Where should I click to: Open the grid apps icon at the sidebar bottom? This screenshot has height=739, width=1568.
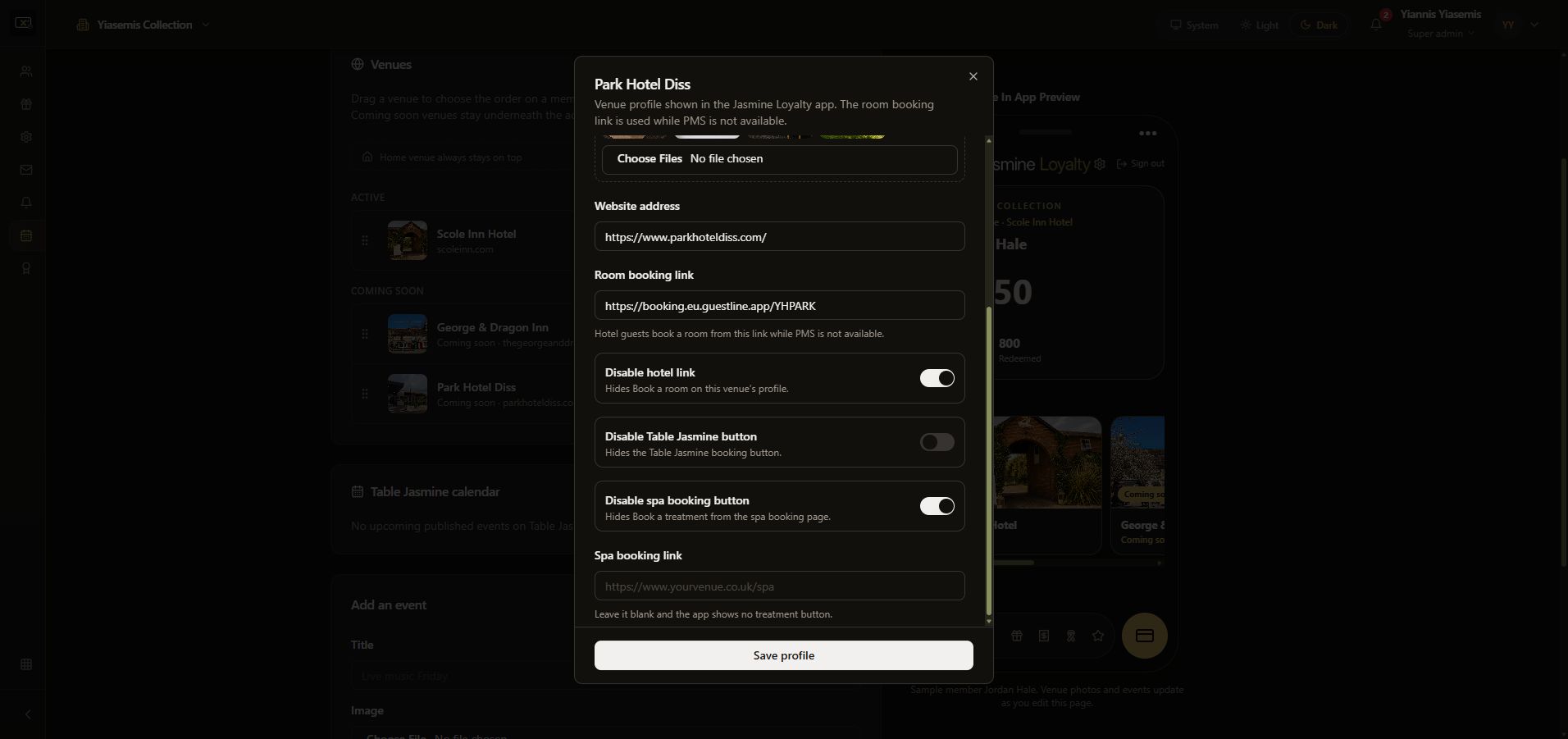point(26,664)
